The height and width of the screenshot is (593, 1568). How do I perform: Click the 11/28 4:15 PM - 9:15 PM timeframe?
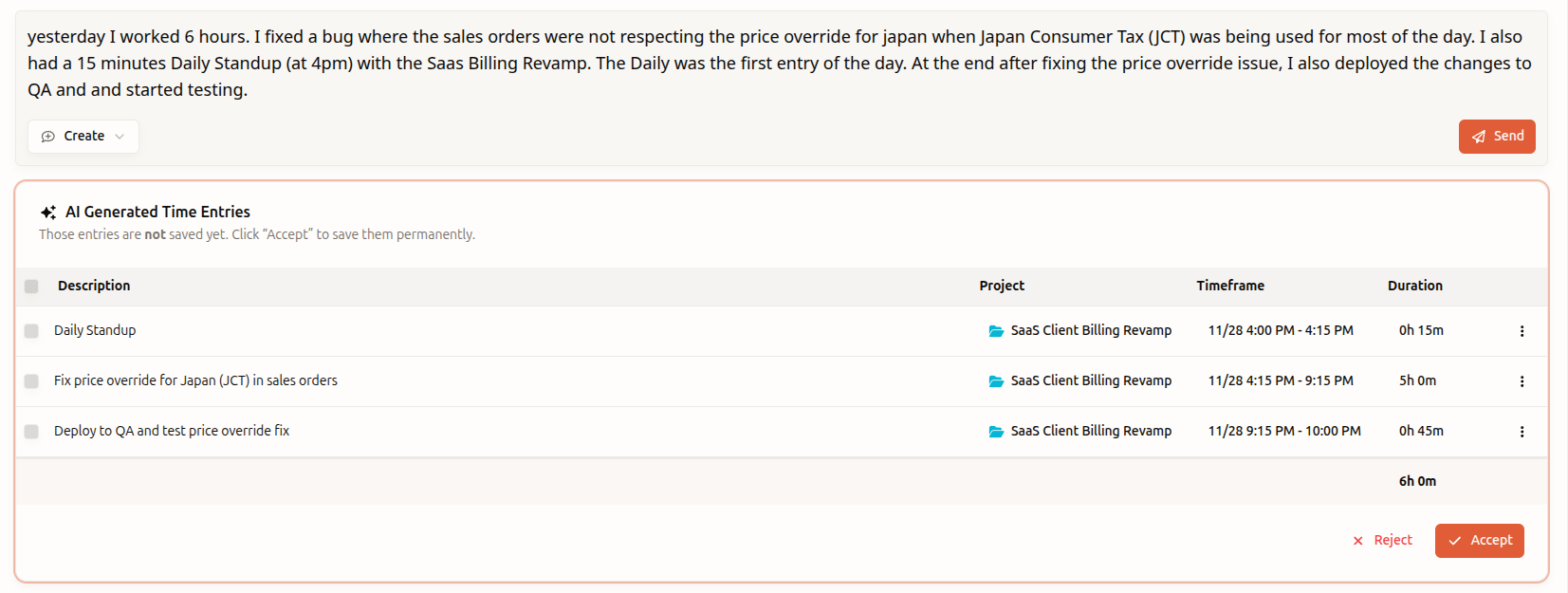click(x=1280, y=380)
